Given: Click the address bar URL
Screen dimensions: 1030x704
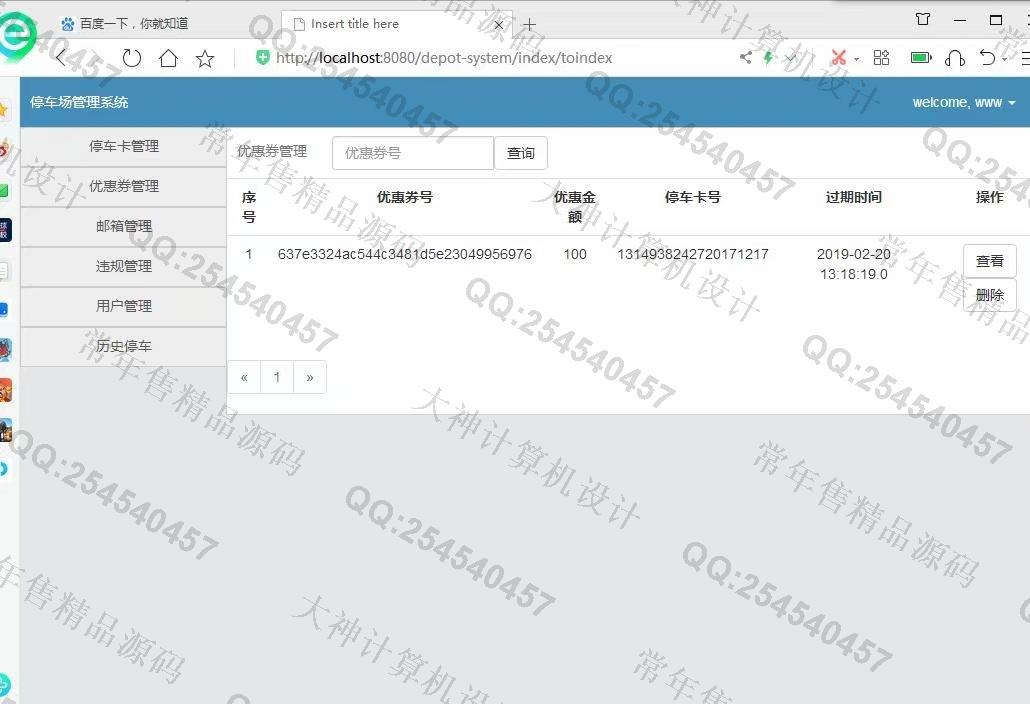Looking at the screenshot, I should 444,58.
